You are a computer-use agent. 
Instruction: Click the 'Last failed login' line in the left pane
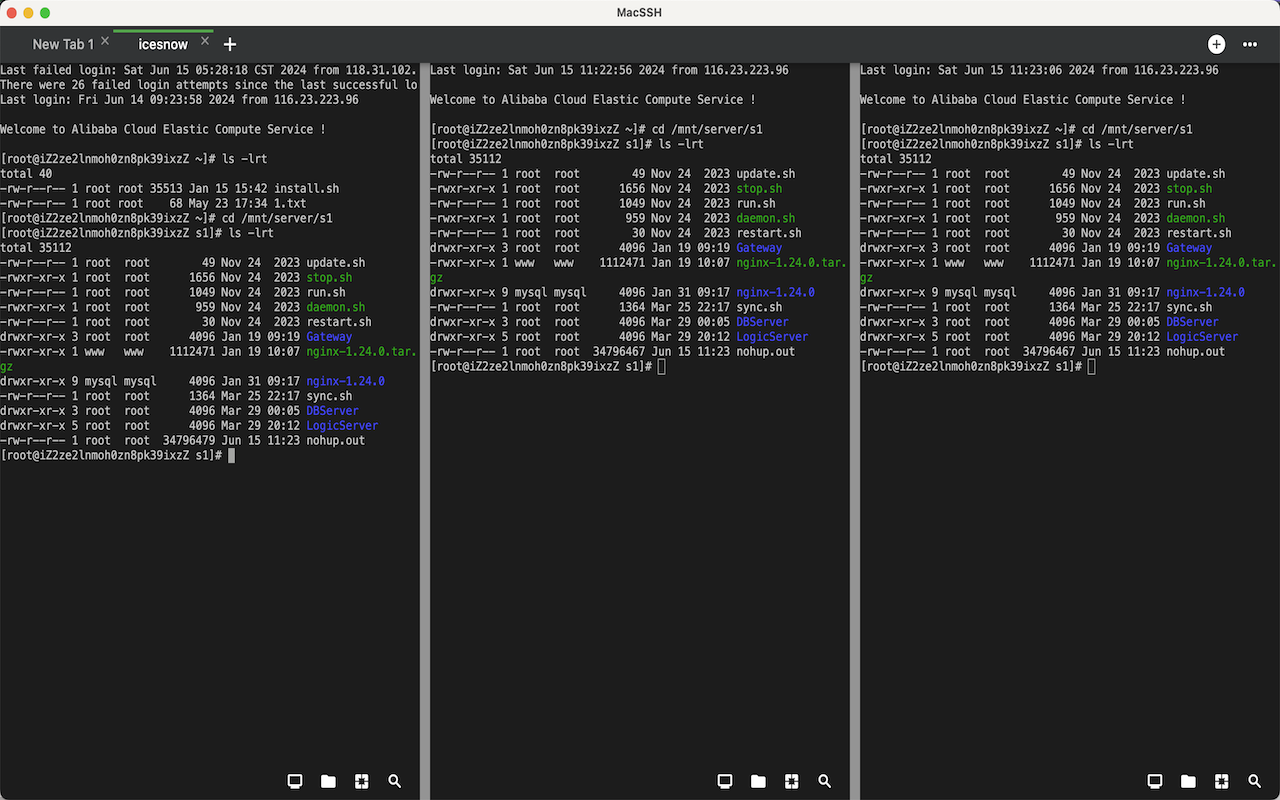(x=209, y=70)
